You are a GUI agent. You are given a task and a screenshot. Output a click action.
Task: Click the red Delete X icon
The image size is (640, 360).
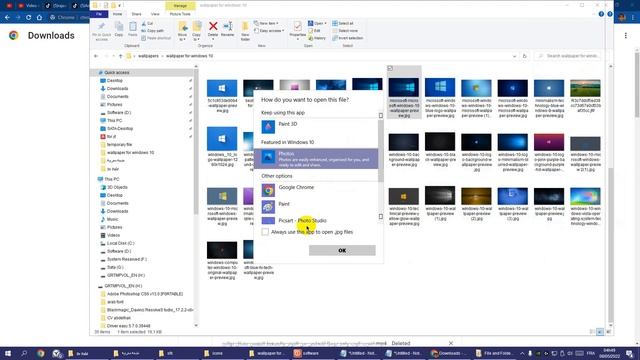coord(213,26)
